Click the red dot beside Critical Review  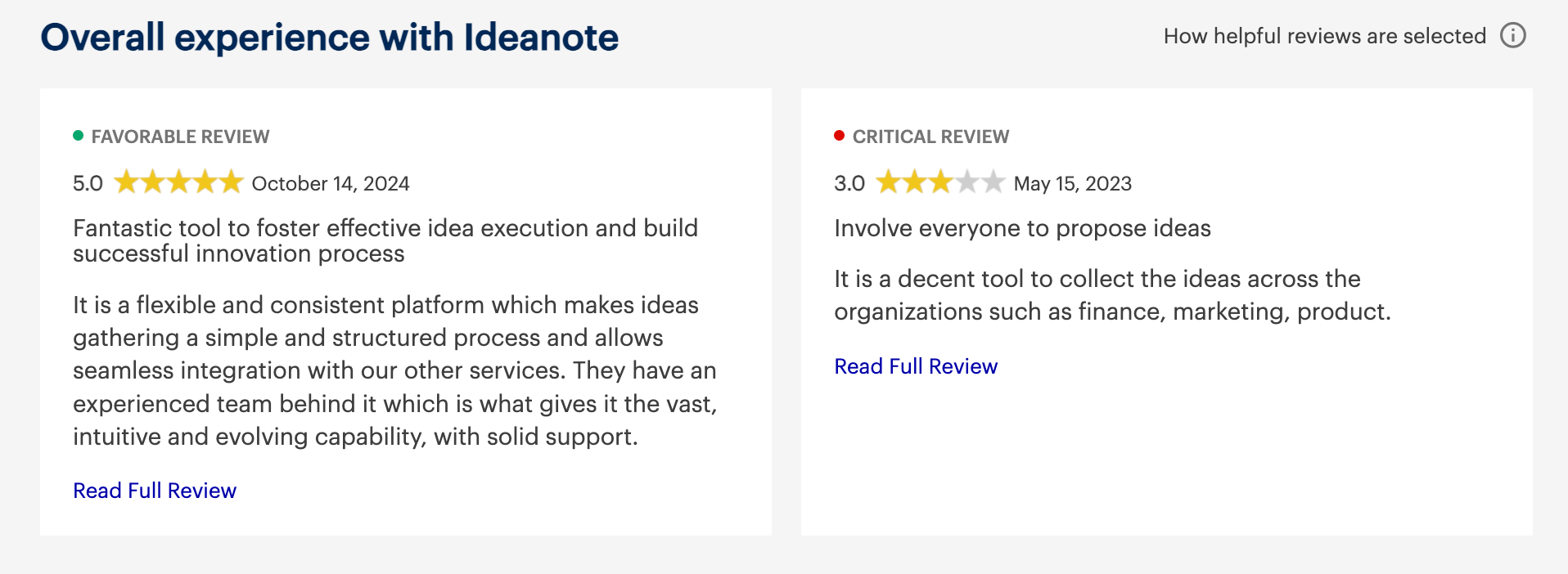(840, 136)
